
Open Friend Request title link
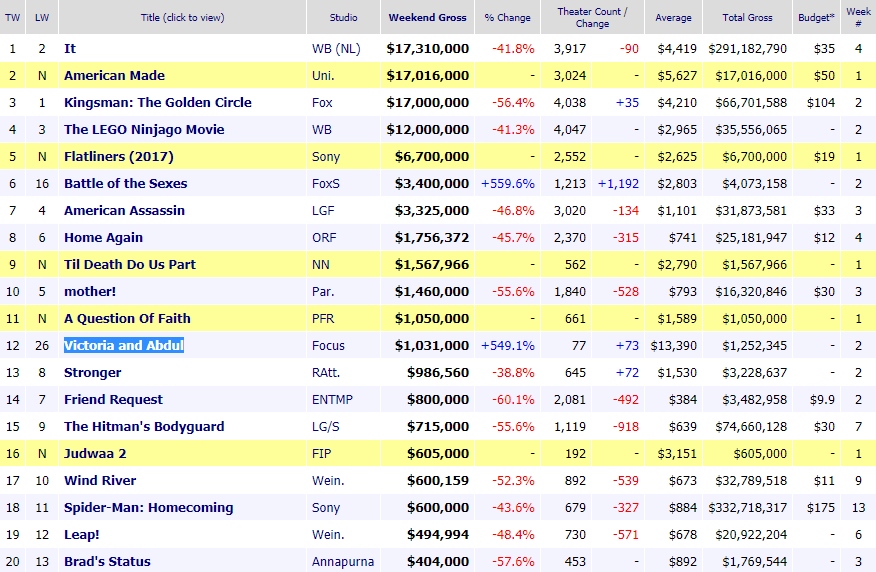[x=113, y=399]
